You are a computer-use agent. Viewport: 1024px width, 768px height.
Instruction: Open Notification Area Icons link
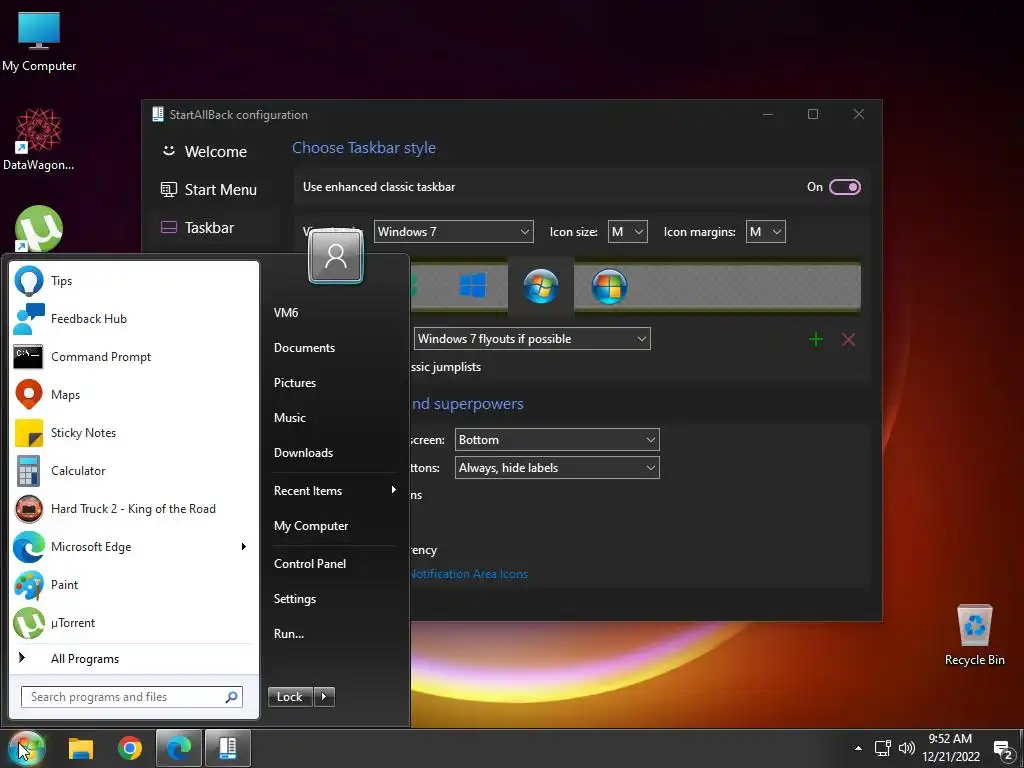(x=468, y=574)
